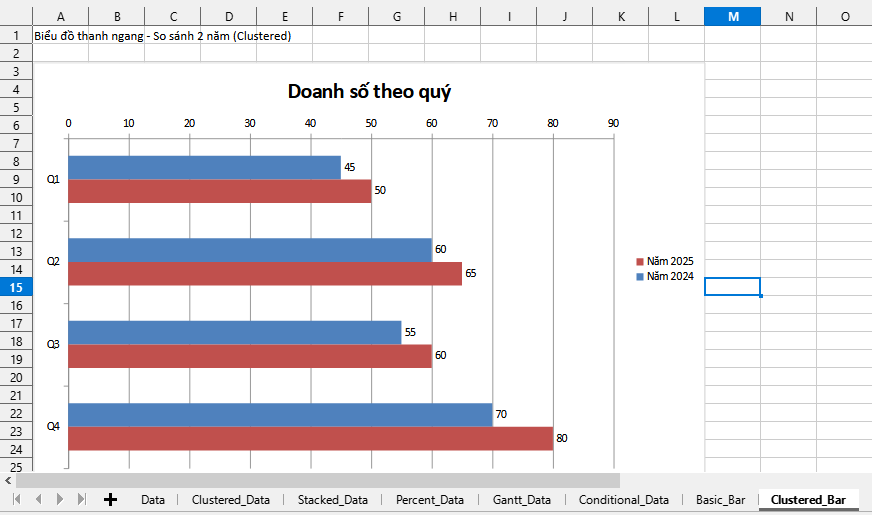Select row 15 header
The width and height of the screenshot is (872, 515).
pyautogui.click(x=16, y=288)
